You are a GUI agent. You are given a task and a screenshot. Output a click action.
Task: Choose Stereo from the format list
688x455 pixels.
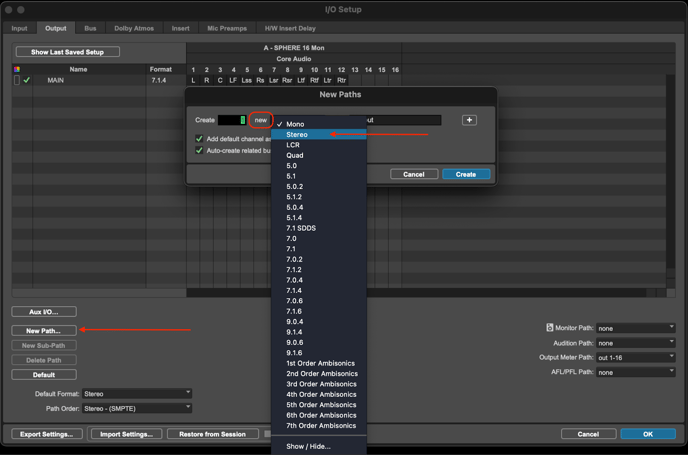click(297, 134)
